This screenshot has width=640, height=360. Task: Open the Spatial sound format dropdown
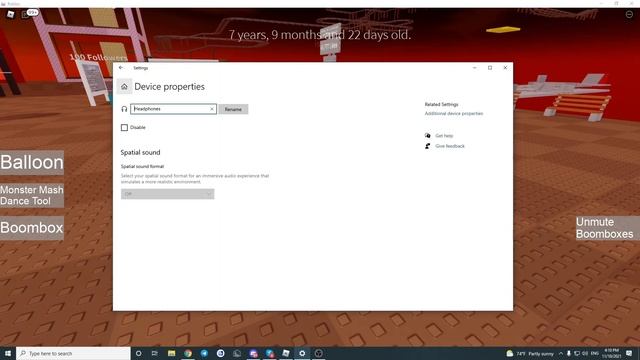tap(167, 194)
